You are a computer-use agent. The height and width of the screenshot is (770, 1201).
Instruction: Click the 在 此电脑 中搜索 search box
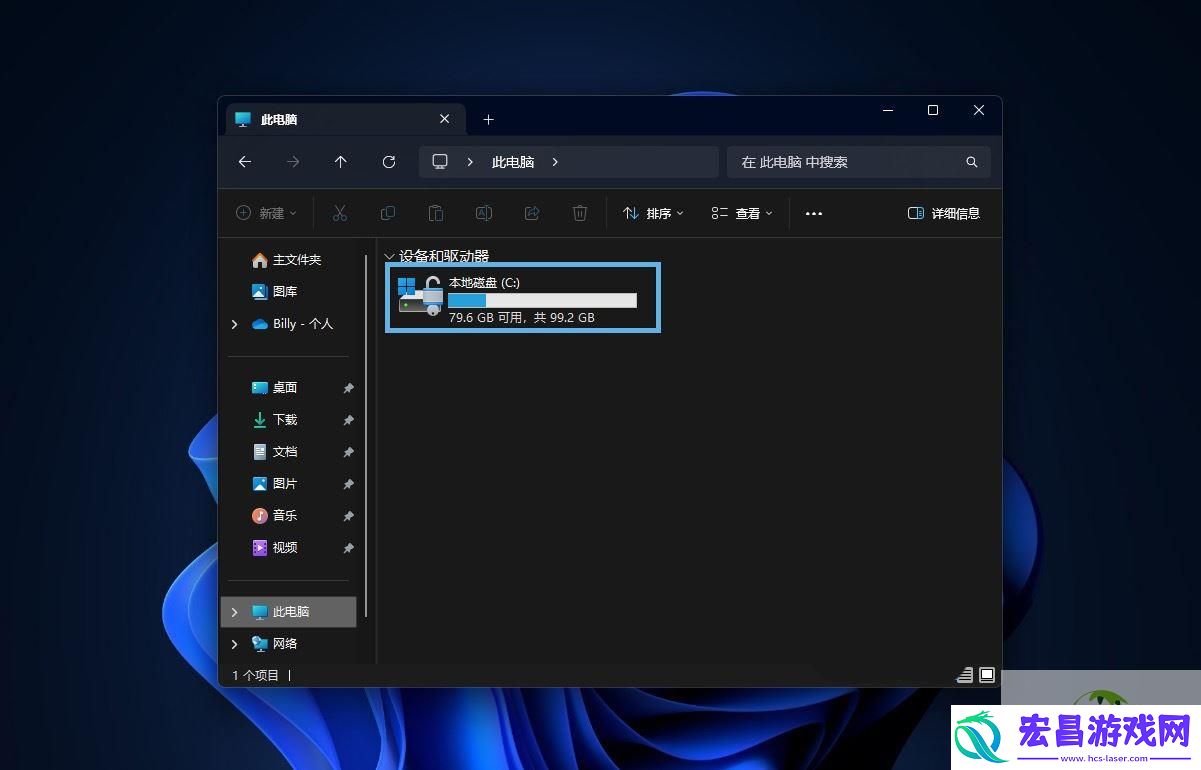pos(859,162)
